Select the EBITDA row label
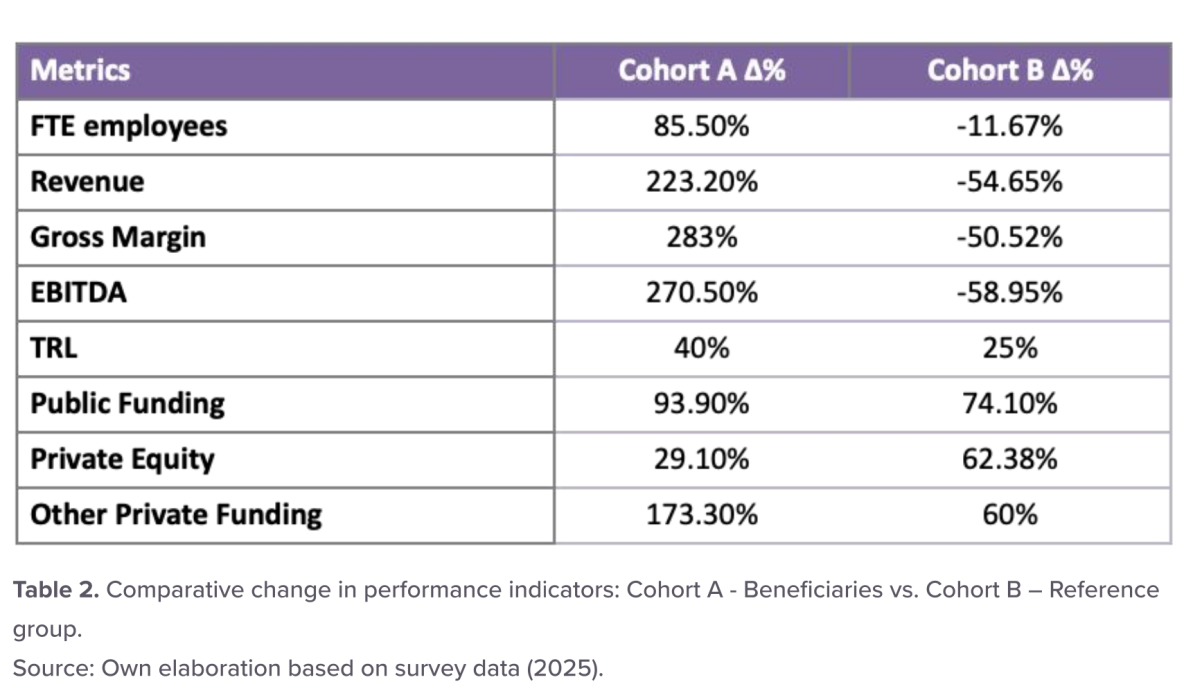Screen dimensions: 1193x700 tap(79, 293)
